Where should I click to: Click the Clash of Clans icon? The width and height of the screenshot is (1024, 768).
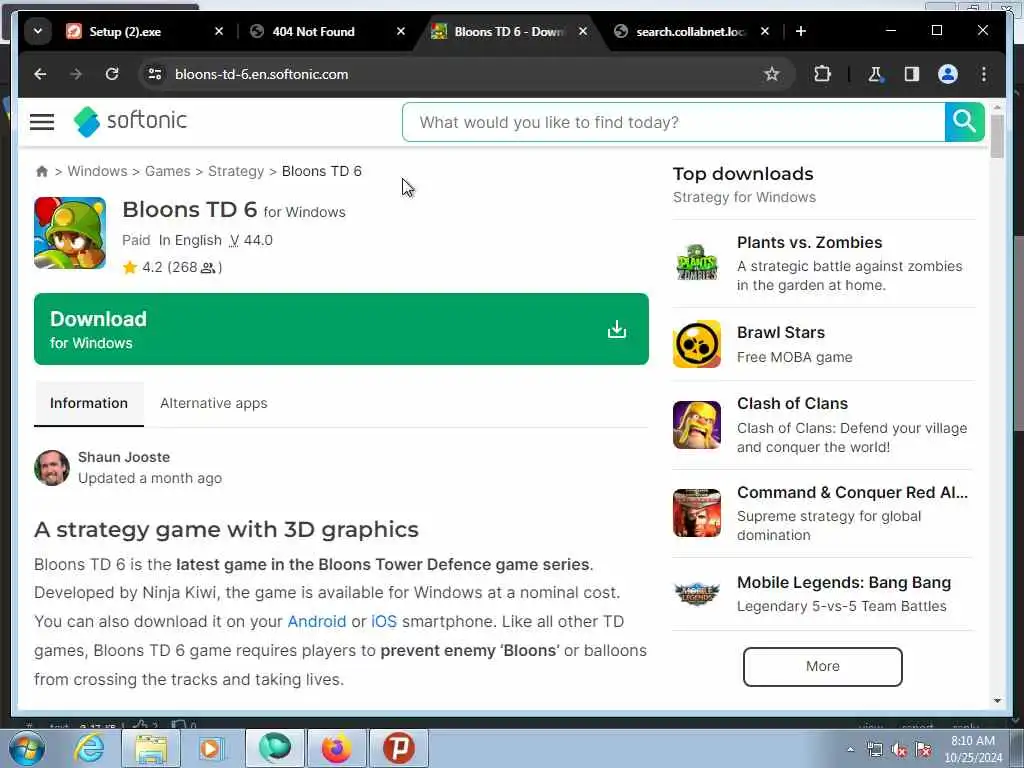(697, 425)
